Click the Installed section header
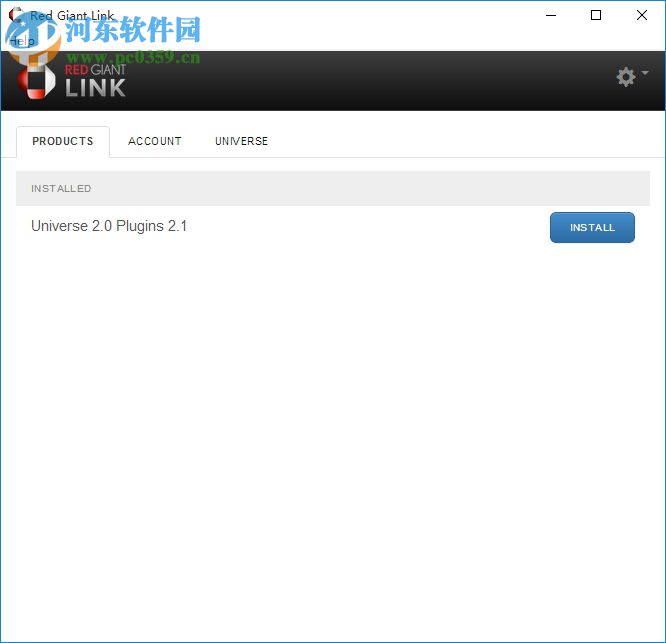Viewport: 666px width, 643px height. point(333,189)
